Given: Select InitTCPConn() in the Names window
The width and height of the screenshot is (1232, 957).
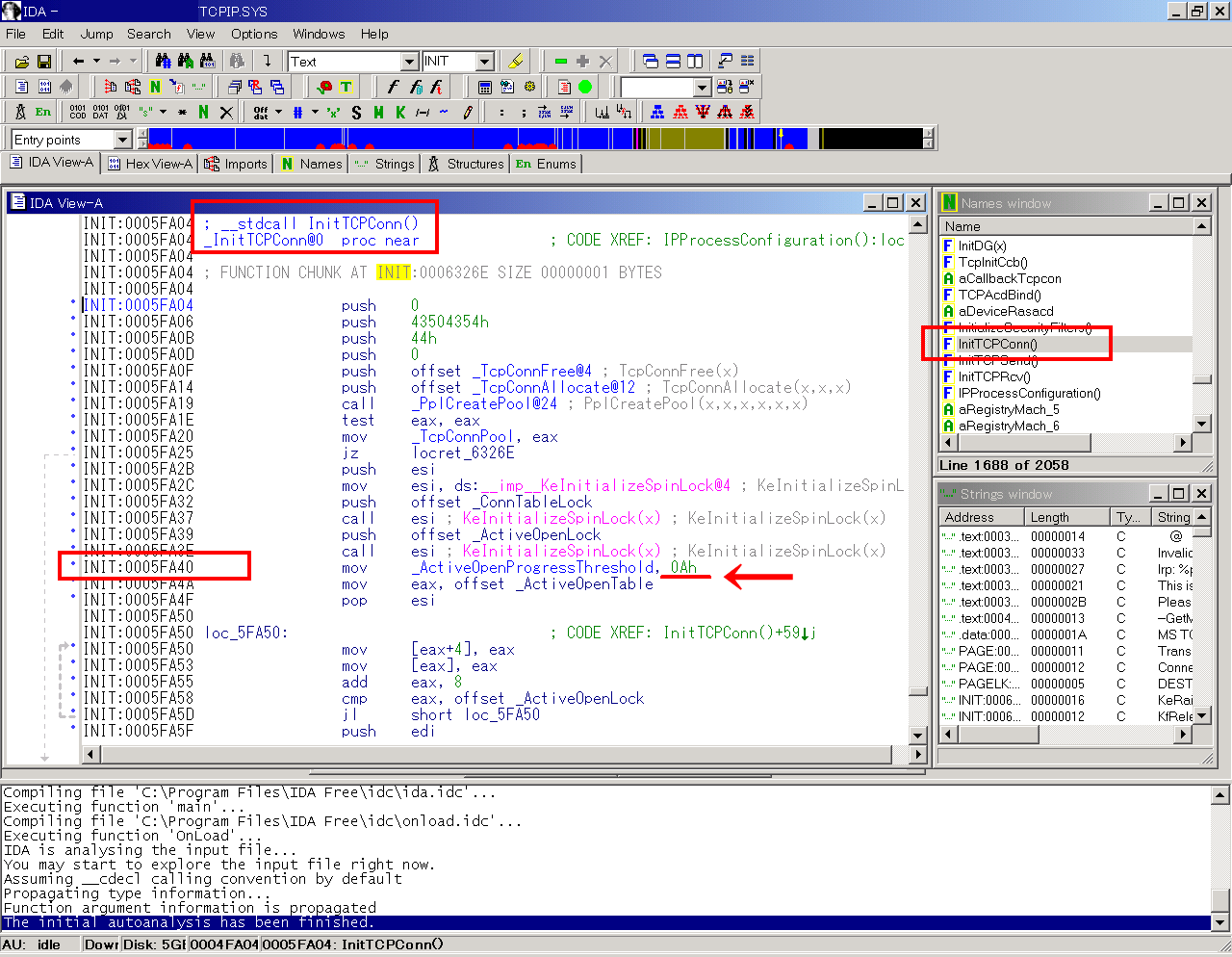Looking at the screenshot, I should [x=998, y=343].
